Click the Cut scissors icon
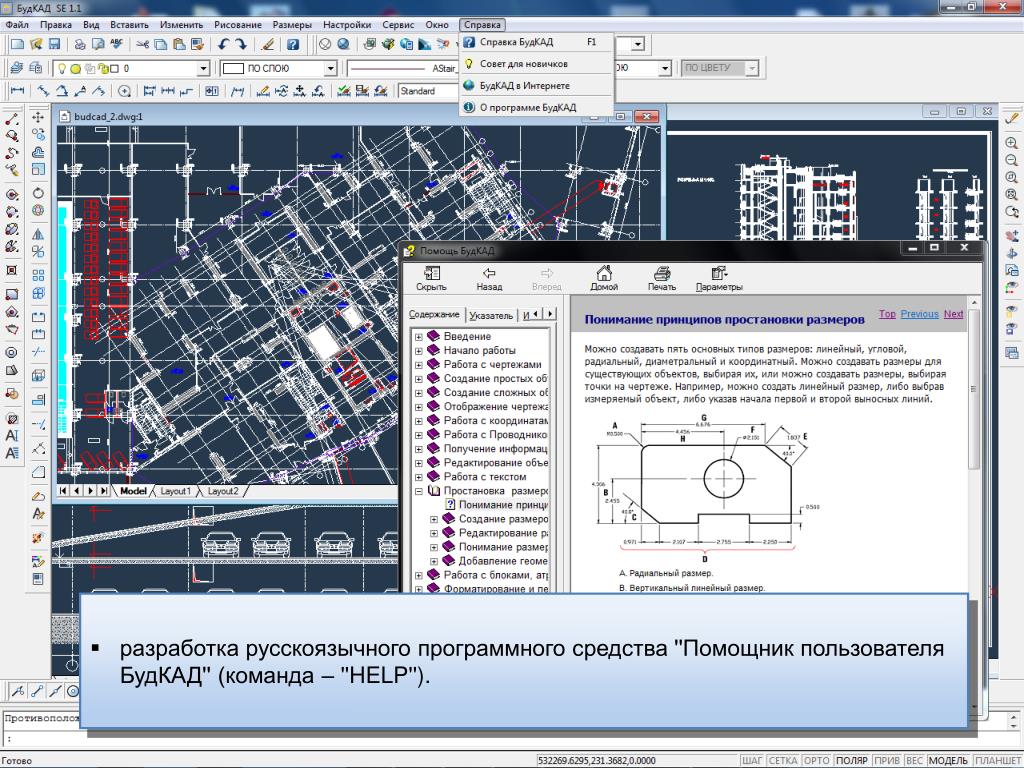The image size is (1024, 768). coord(142,44)
